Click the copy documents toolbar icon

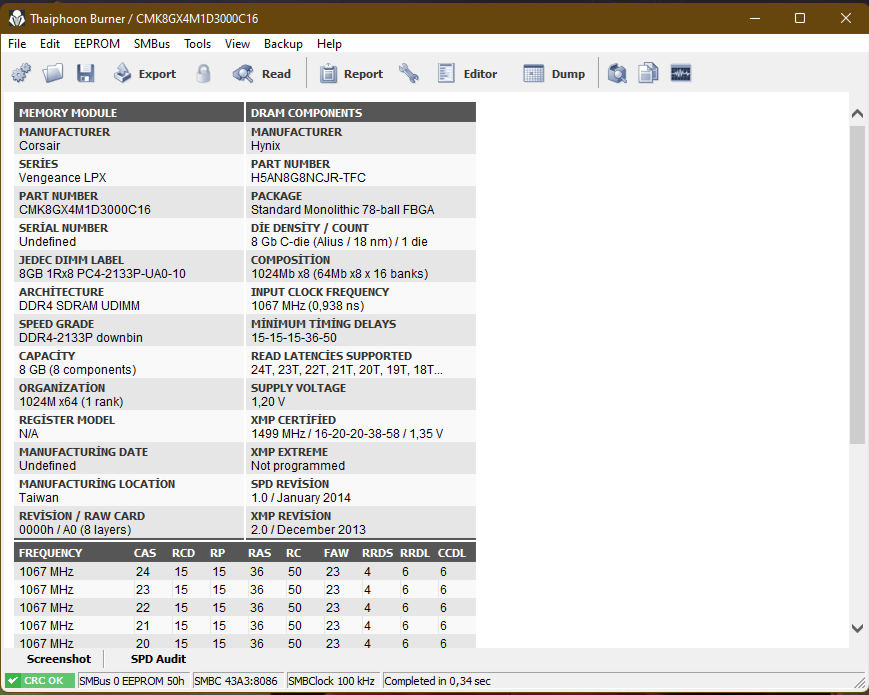point(648,73)
